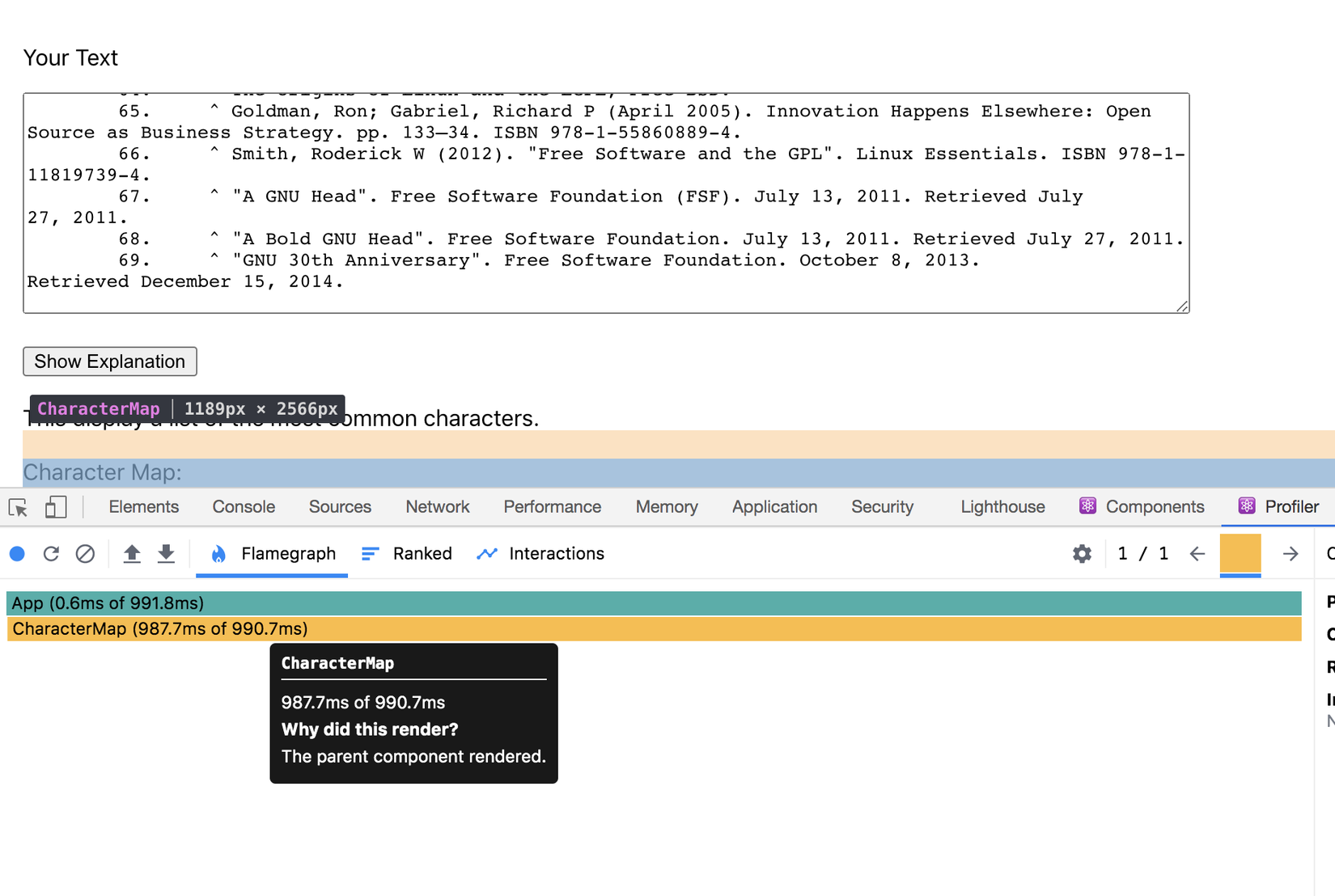Click the inspect element picker icon

click(18, 507)
